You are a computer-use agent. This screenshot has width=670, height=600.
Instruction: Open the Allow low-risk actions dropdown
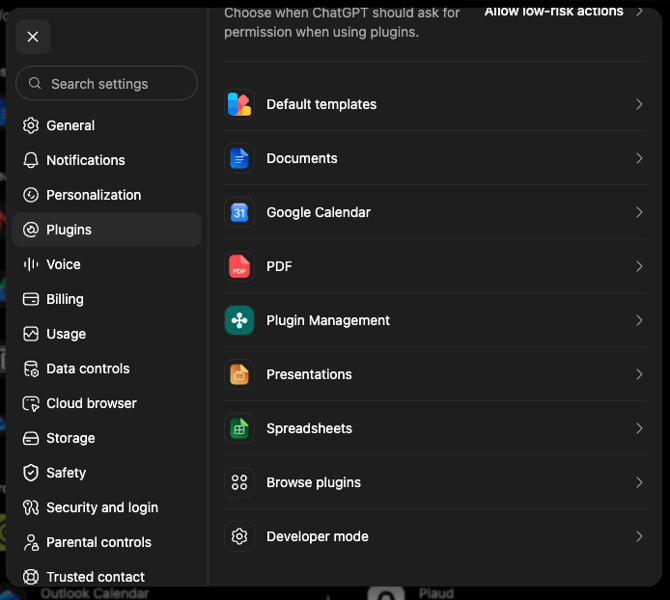563,11
